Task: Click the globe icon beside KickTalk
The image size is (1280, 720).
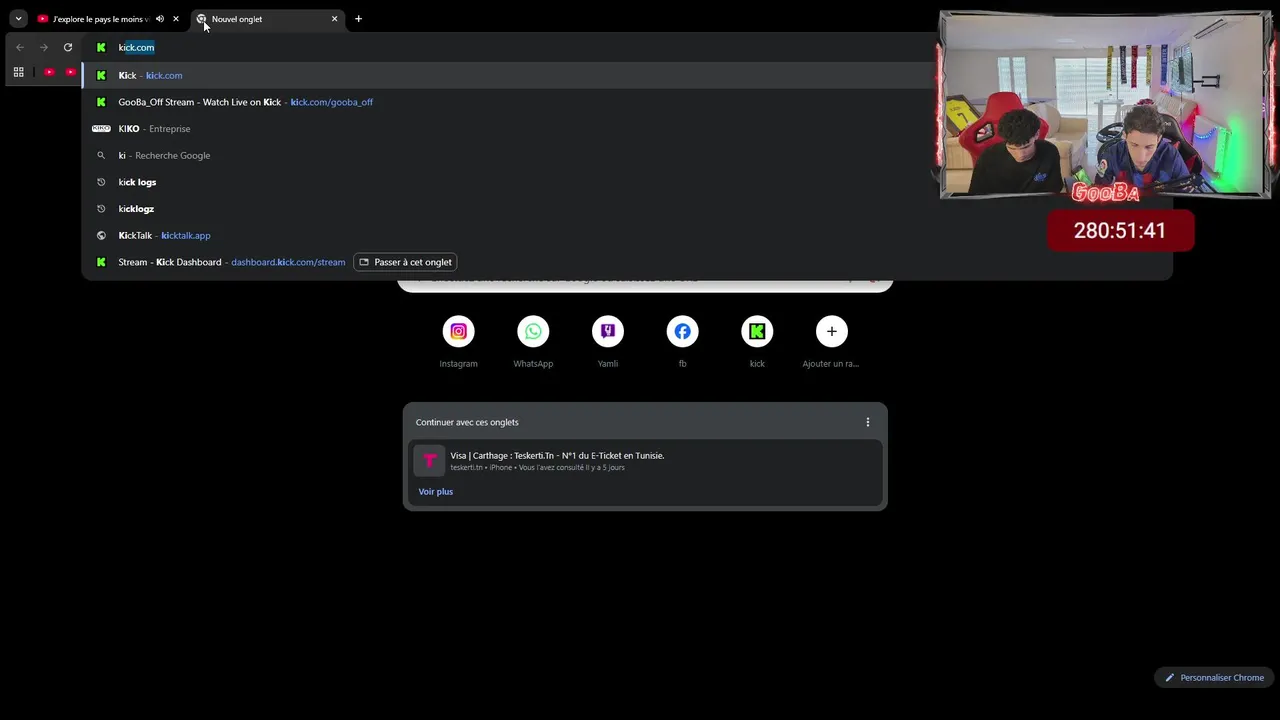Action: pyautogui.click(x=101, y=235)
